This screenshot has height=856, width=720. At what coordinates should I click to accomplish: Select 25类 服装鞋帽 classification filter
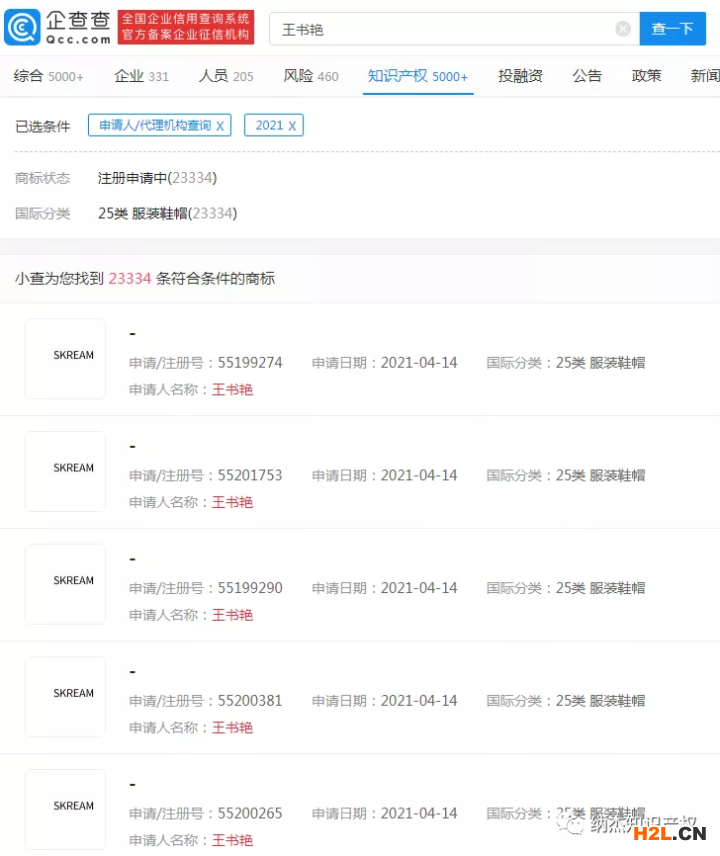pyautogui.click(x=167, y=213)
